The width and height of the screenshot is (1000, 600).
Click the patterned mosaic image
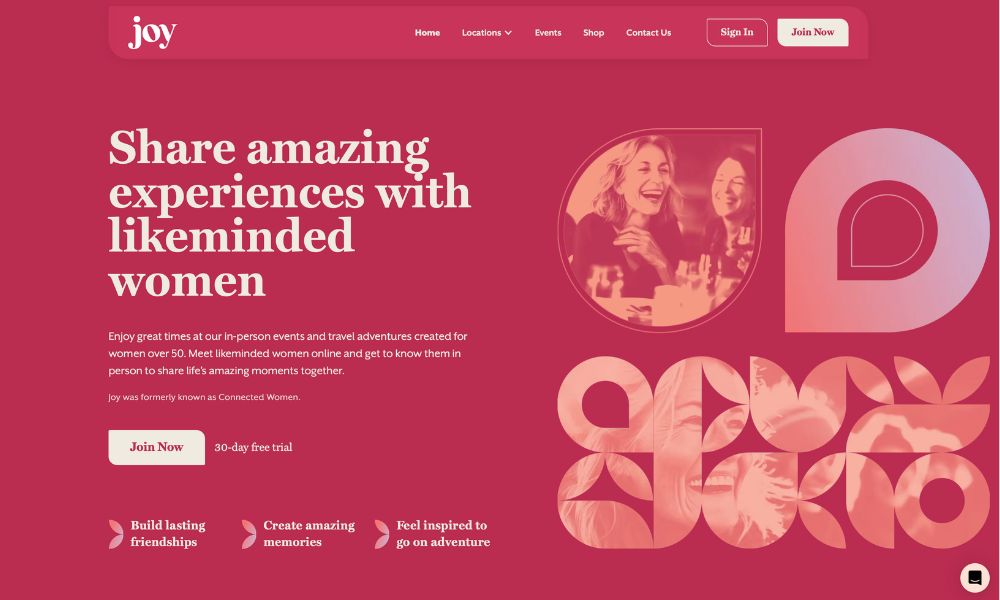coord(774,452)
